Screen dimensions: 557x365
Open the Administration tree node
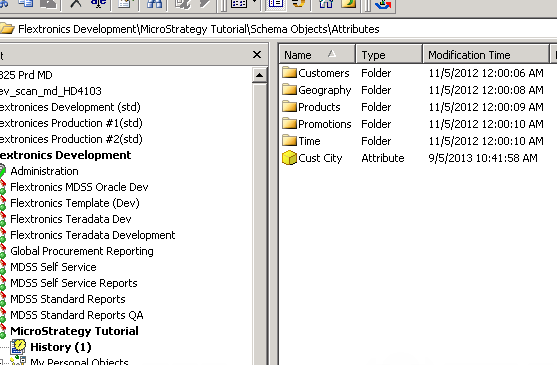tap(44, 171)
